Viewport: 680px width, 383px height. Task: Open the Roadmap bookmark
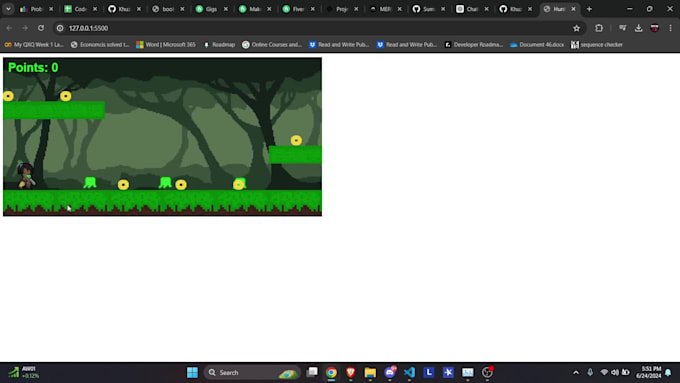[x=219, y=45]
